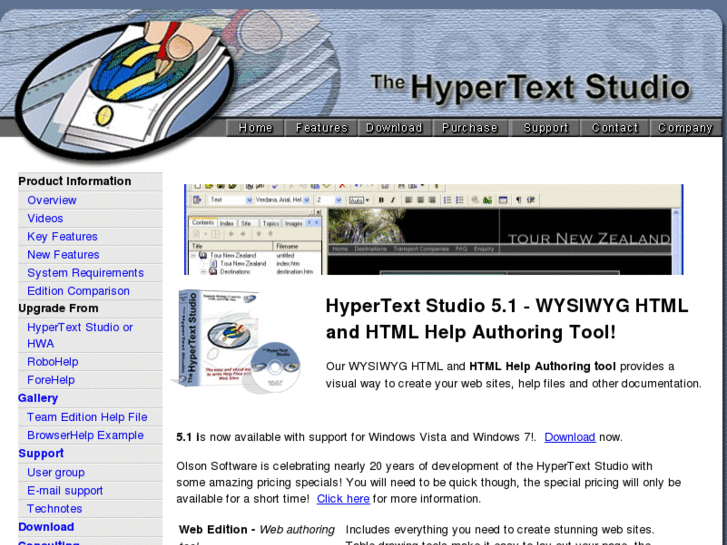
Task: Click the Download link in the 5.1 announcement
Action: 569,437
